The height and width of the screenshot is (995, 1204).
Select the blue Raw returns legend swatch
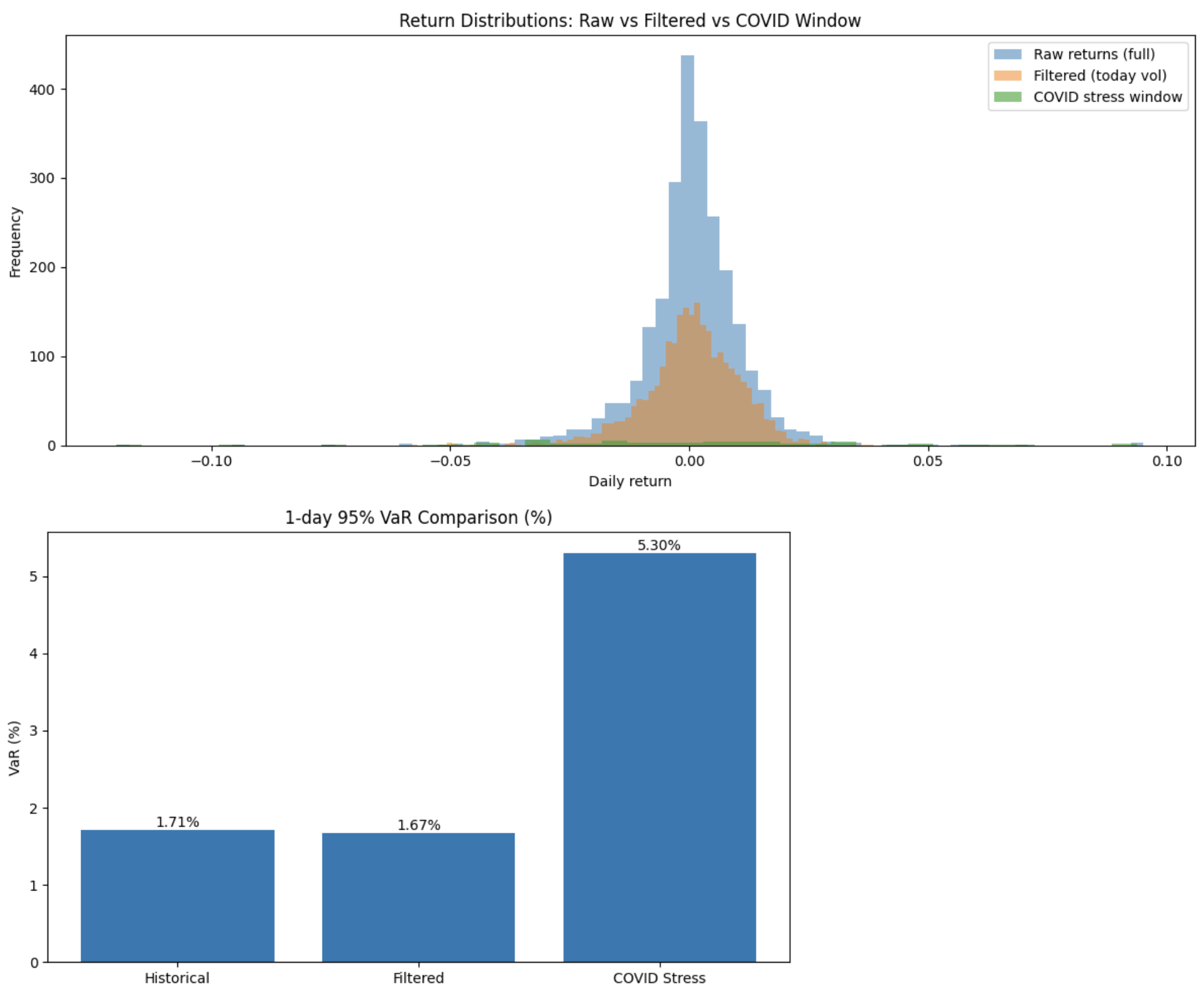[1009, 55]
